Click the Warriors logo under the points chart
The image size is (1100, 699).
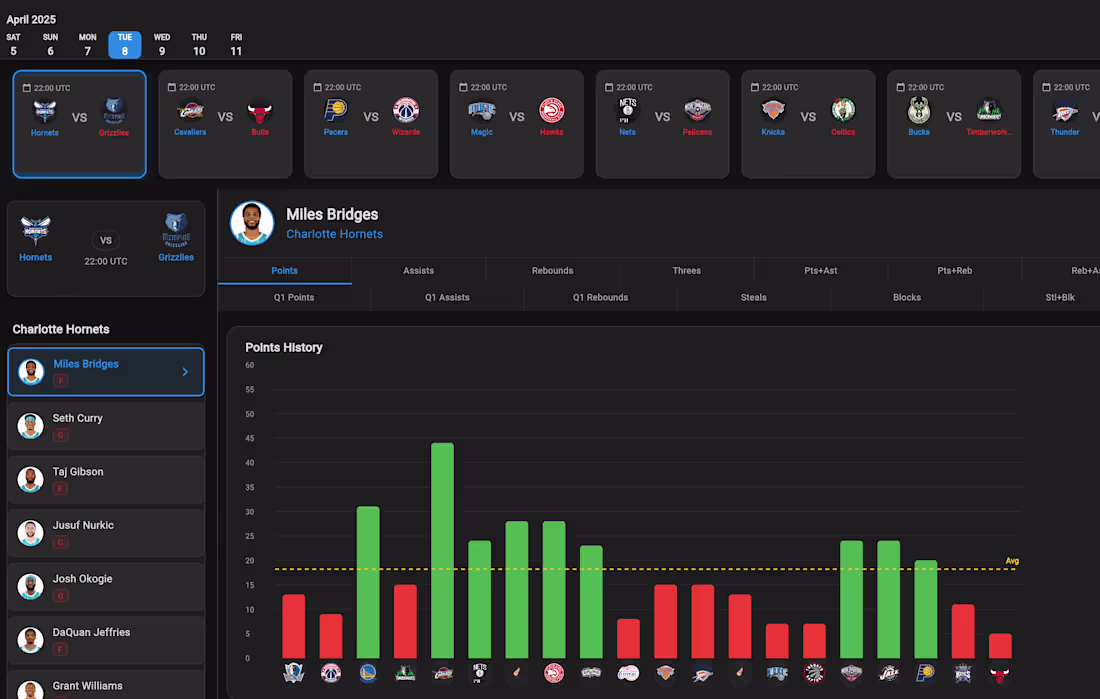point(368,674)
